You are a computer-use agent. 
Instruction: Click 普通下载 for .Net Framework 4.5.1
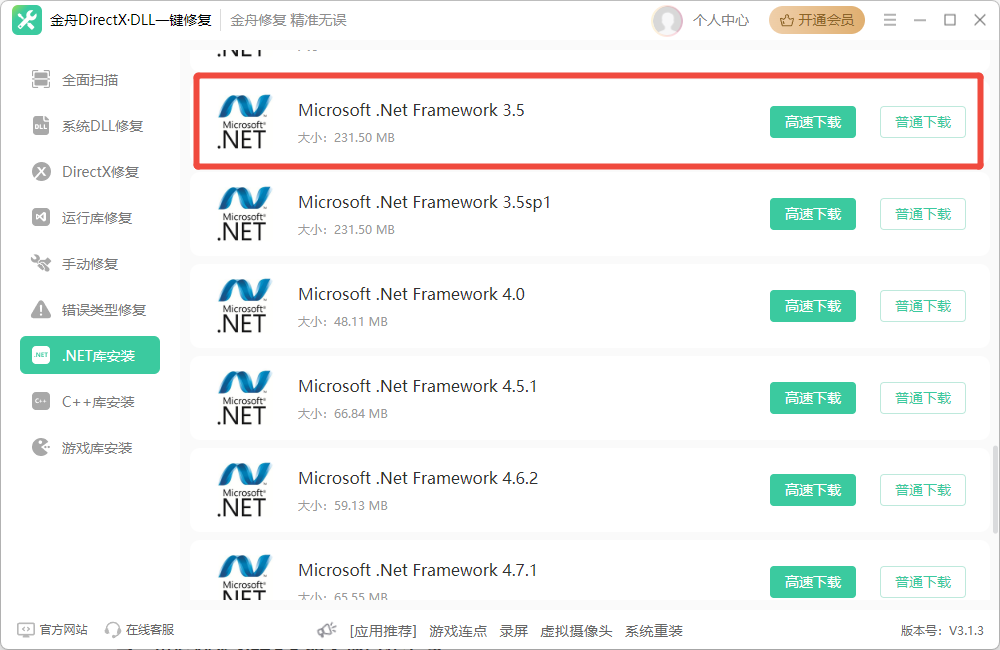[x=923, y=397]
